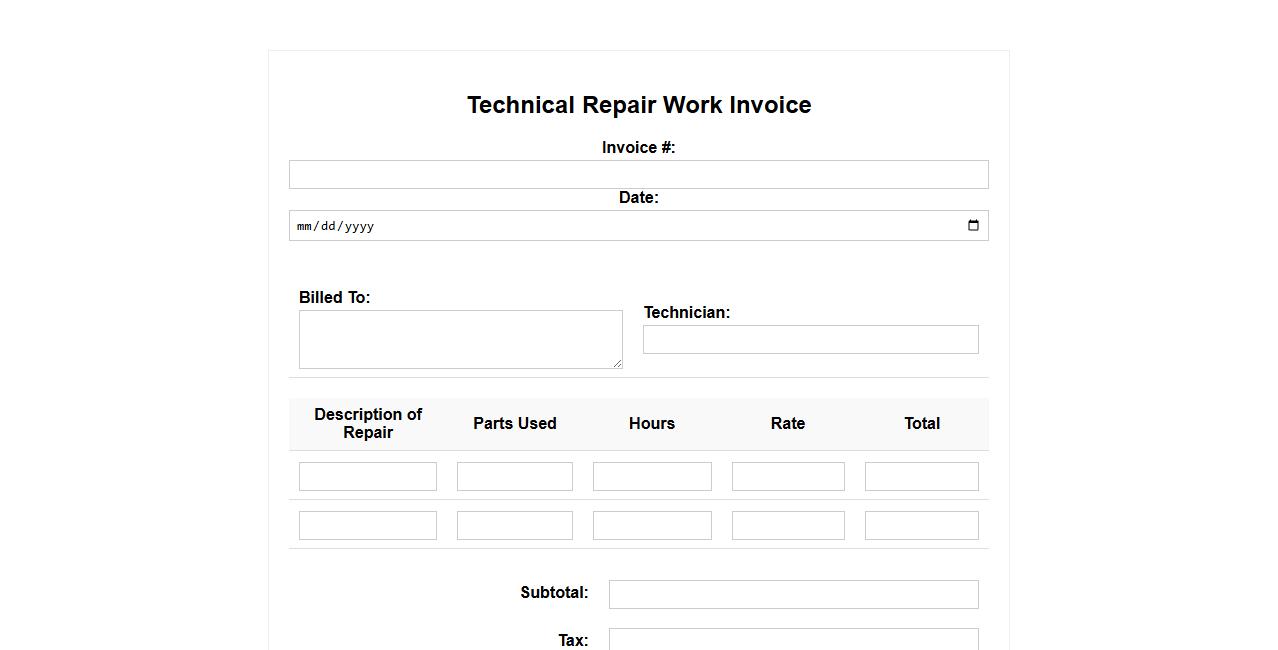Click first row Description of Repair field
This screenshot has height=650, width=1278.
tap(367, 477)
